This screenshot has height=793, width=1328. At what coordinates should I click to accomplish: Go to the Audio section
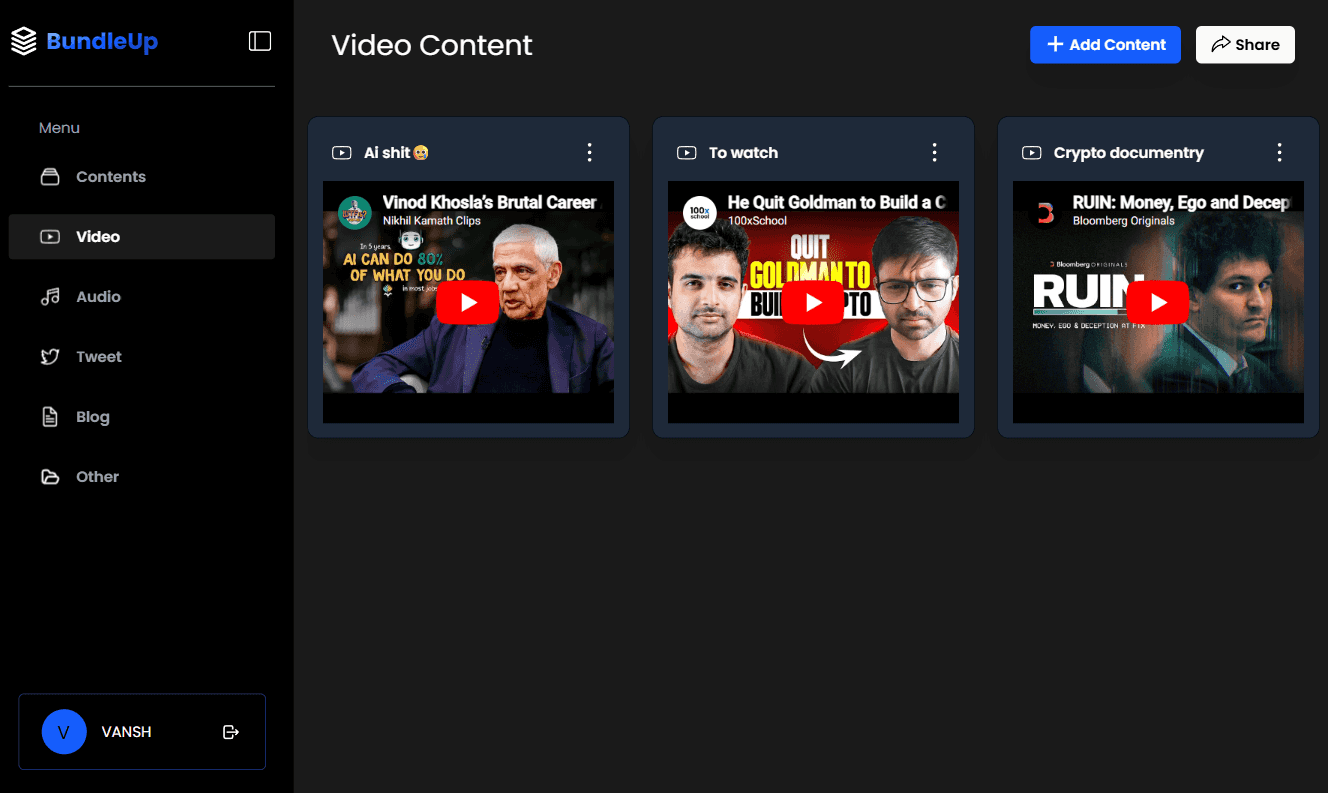click(x=142, y=297)
